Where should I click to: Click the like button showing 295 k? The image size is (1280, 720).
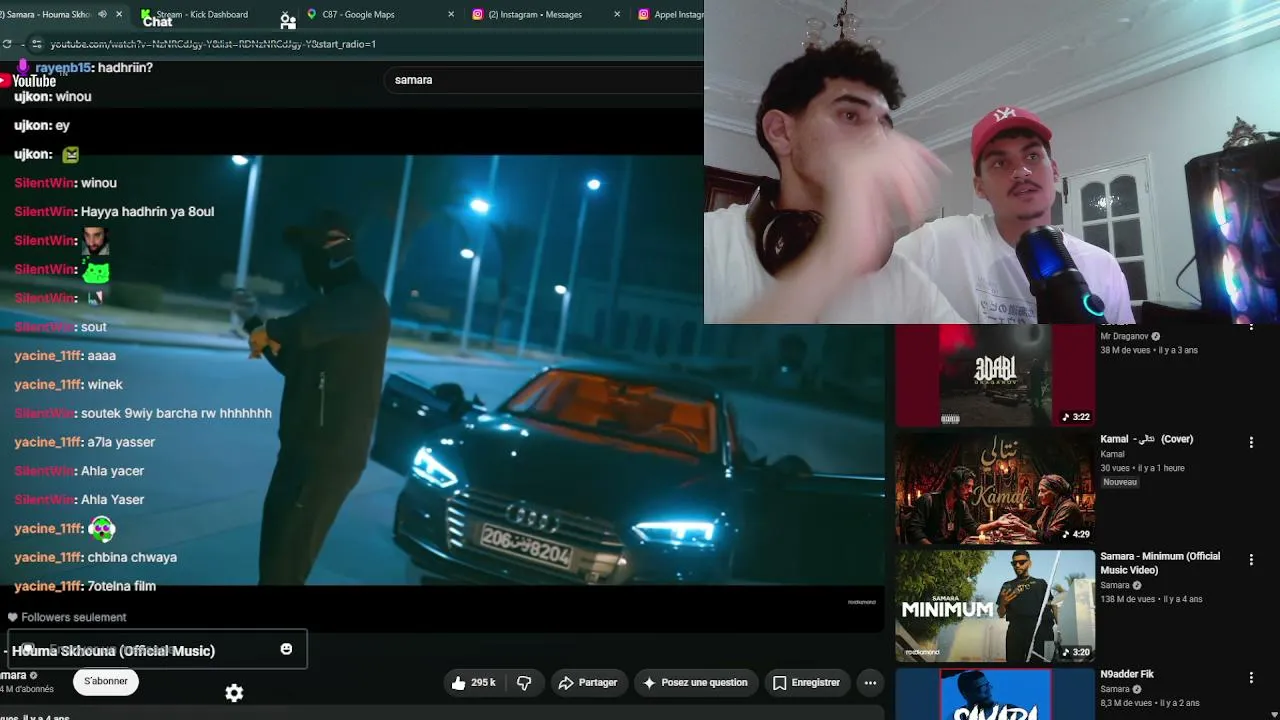tap(473, 683)
